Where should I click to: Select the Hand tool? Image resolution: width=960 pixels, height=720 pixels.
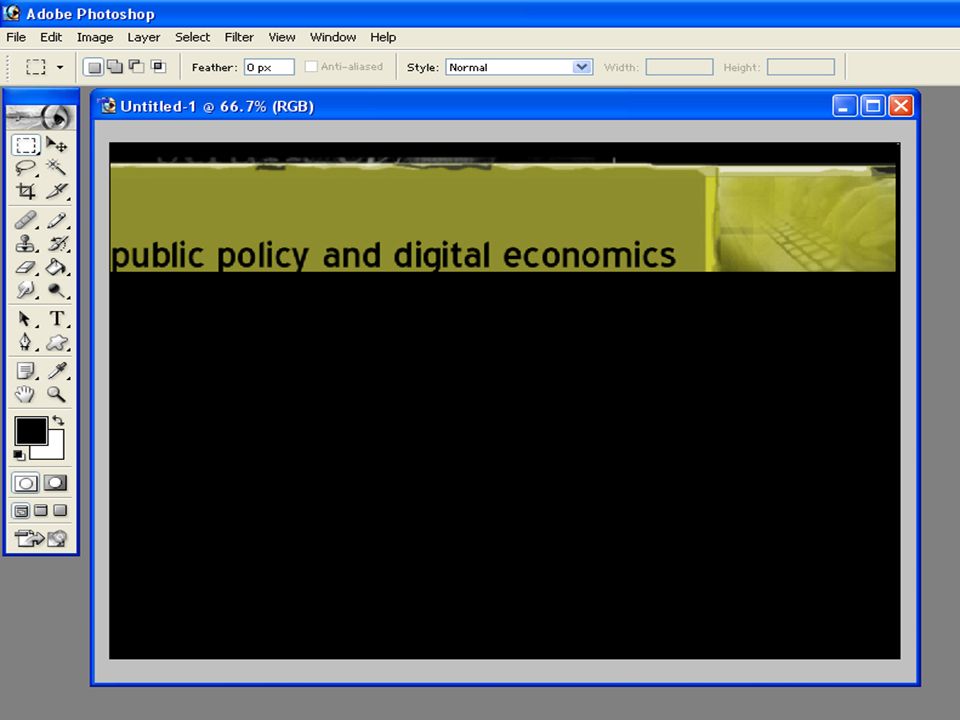[x=26, y=394]
